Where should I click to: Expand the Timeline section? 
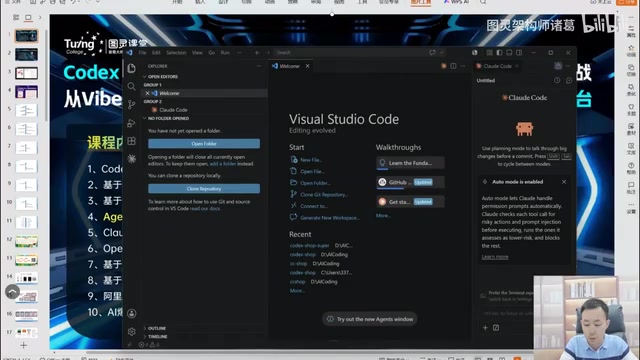156,337
